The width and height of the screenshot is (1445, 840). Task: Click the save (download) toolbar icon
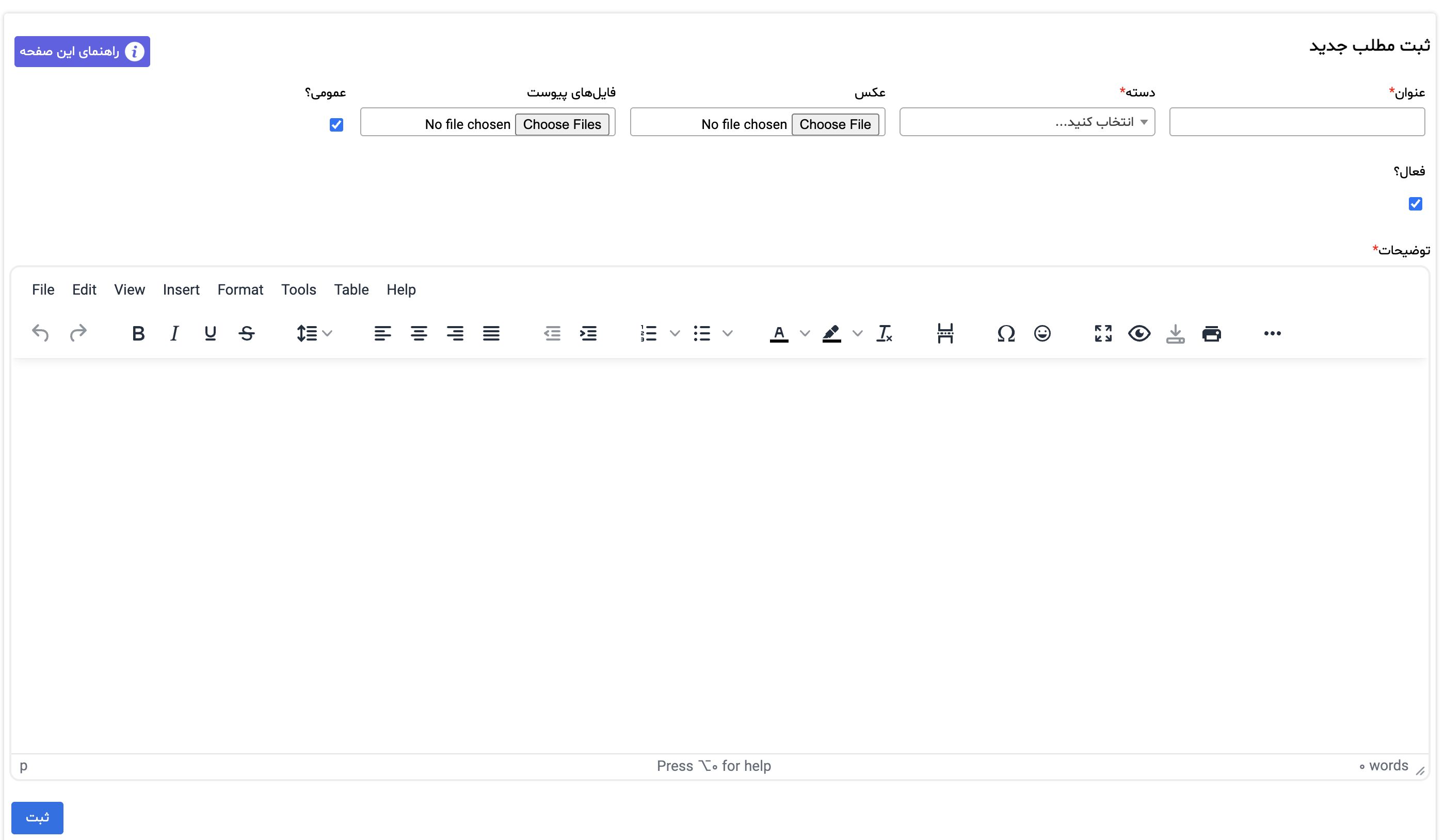coord(1175,333)
